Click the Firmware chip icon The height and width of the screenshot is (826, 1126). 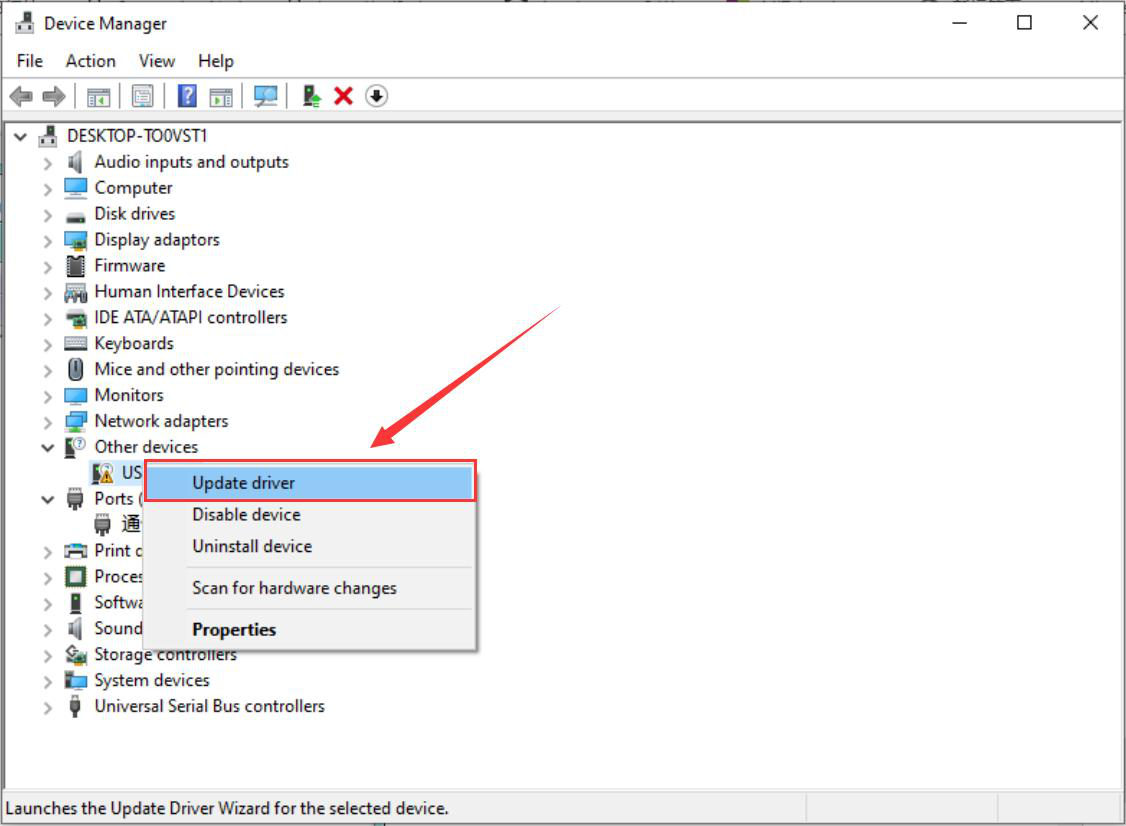pos(75,266)
